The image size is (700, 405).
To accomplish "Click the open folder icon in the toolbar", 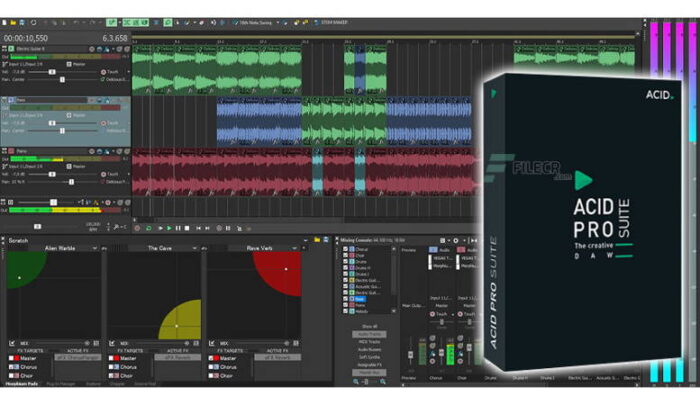I will click(x=15, y=22).
